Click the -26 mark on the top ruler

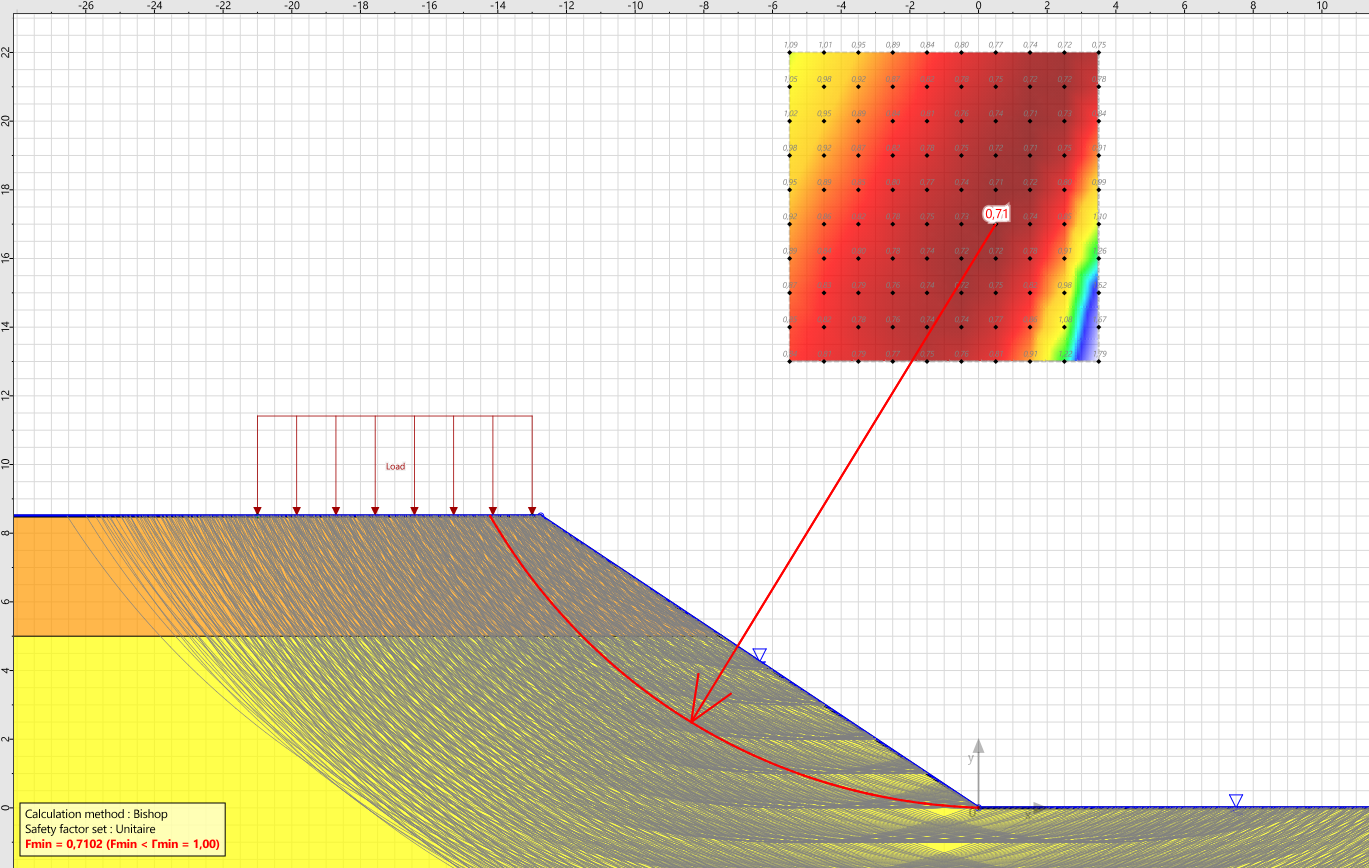click(x=86, y=6)
